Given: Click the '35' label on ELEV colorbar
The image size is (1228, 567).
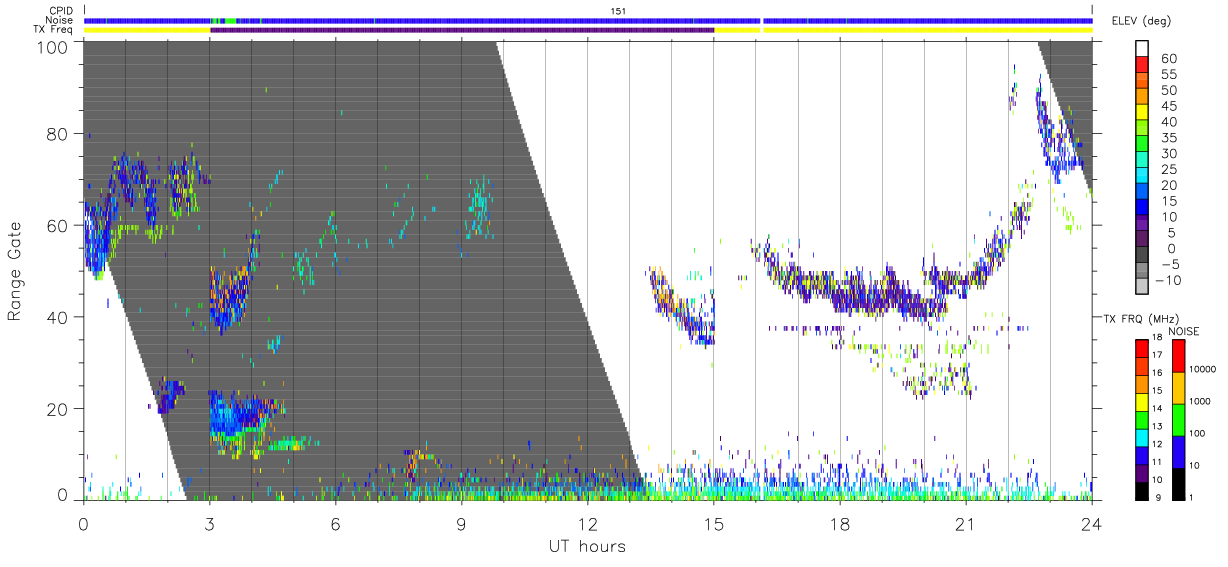Looking at the screenshot, I should click(1170, 138).
